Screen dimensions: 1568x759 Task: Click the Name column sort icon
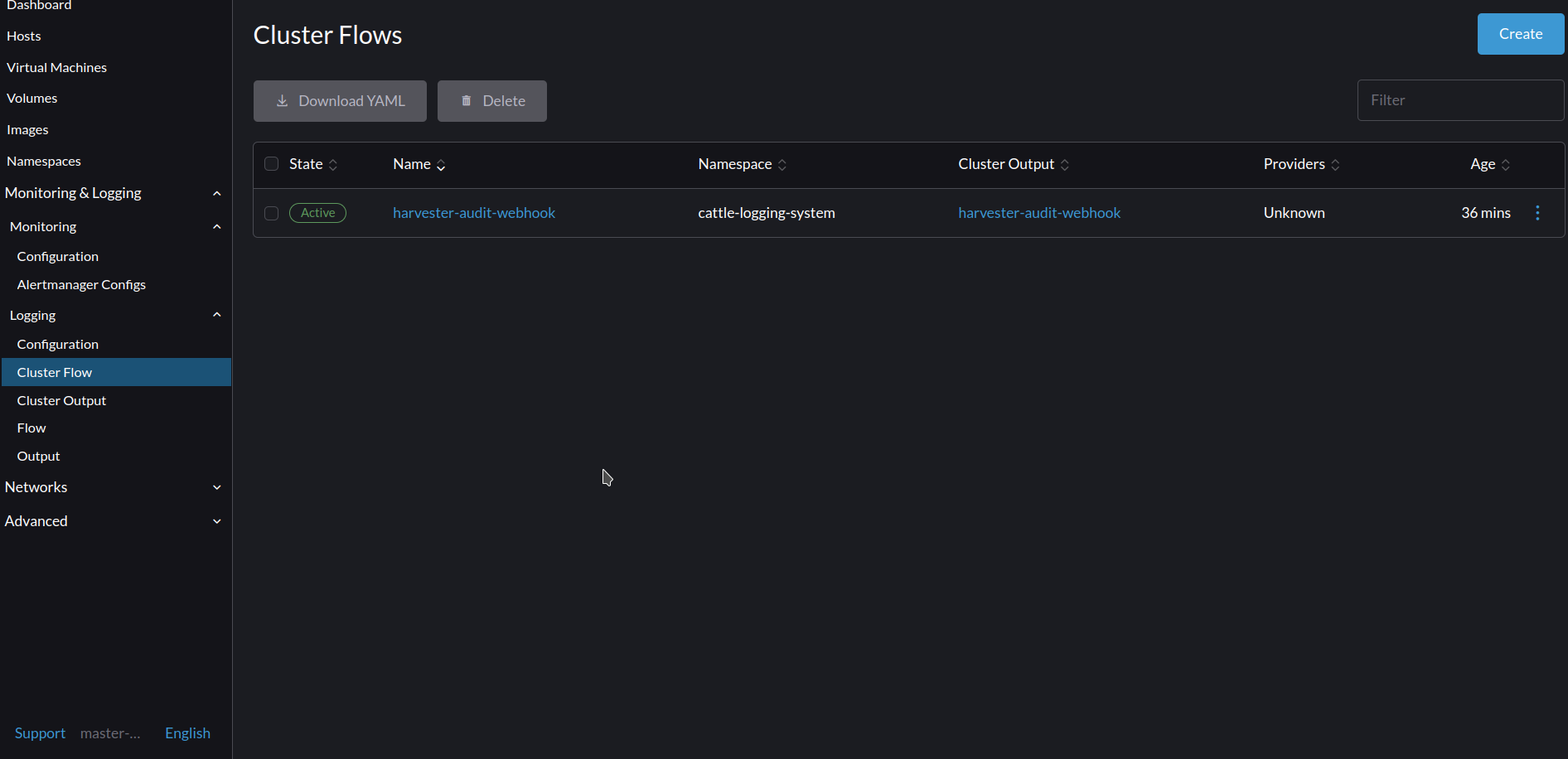441,165
